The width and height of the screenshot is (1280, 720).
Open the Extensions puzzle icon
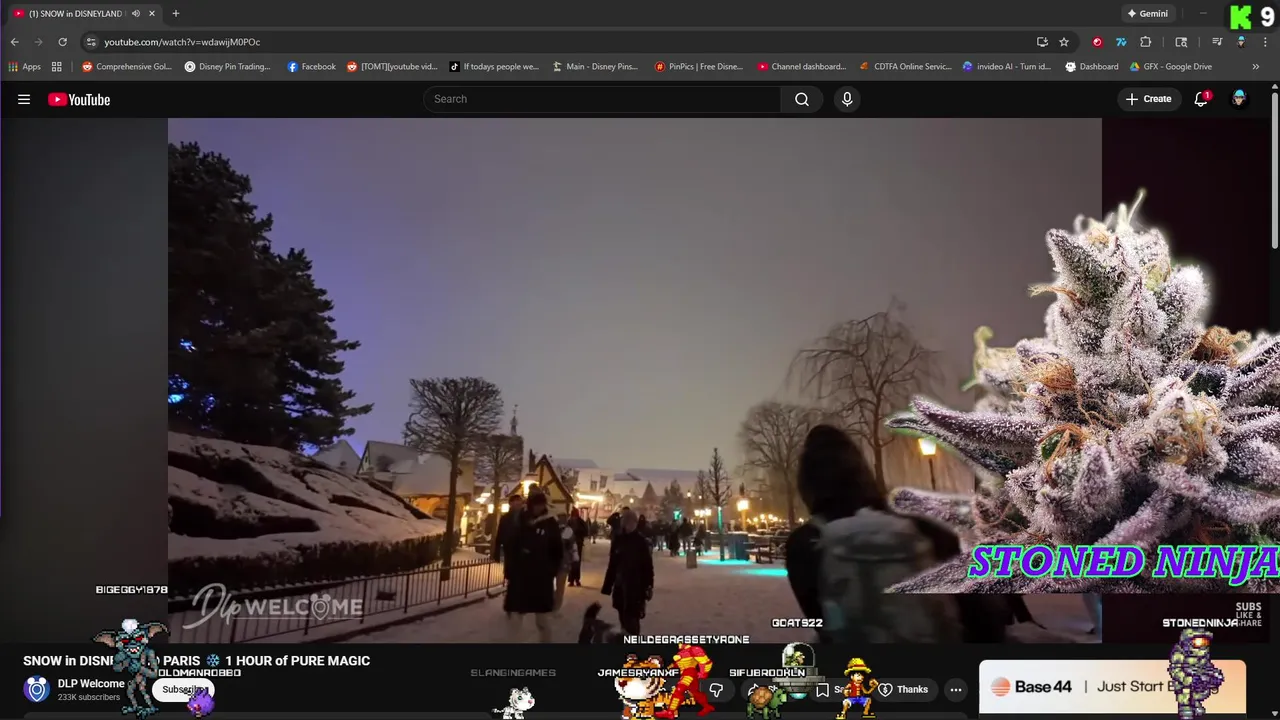pyautogui.click(x=1146, y=42)
